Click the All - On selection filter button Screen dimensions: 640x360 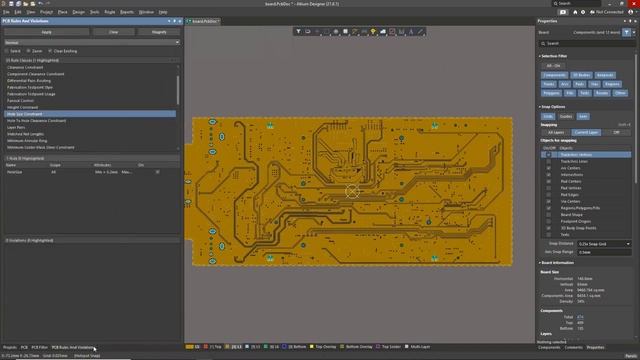pos(553,66)
